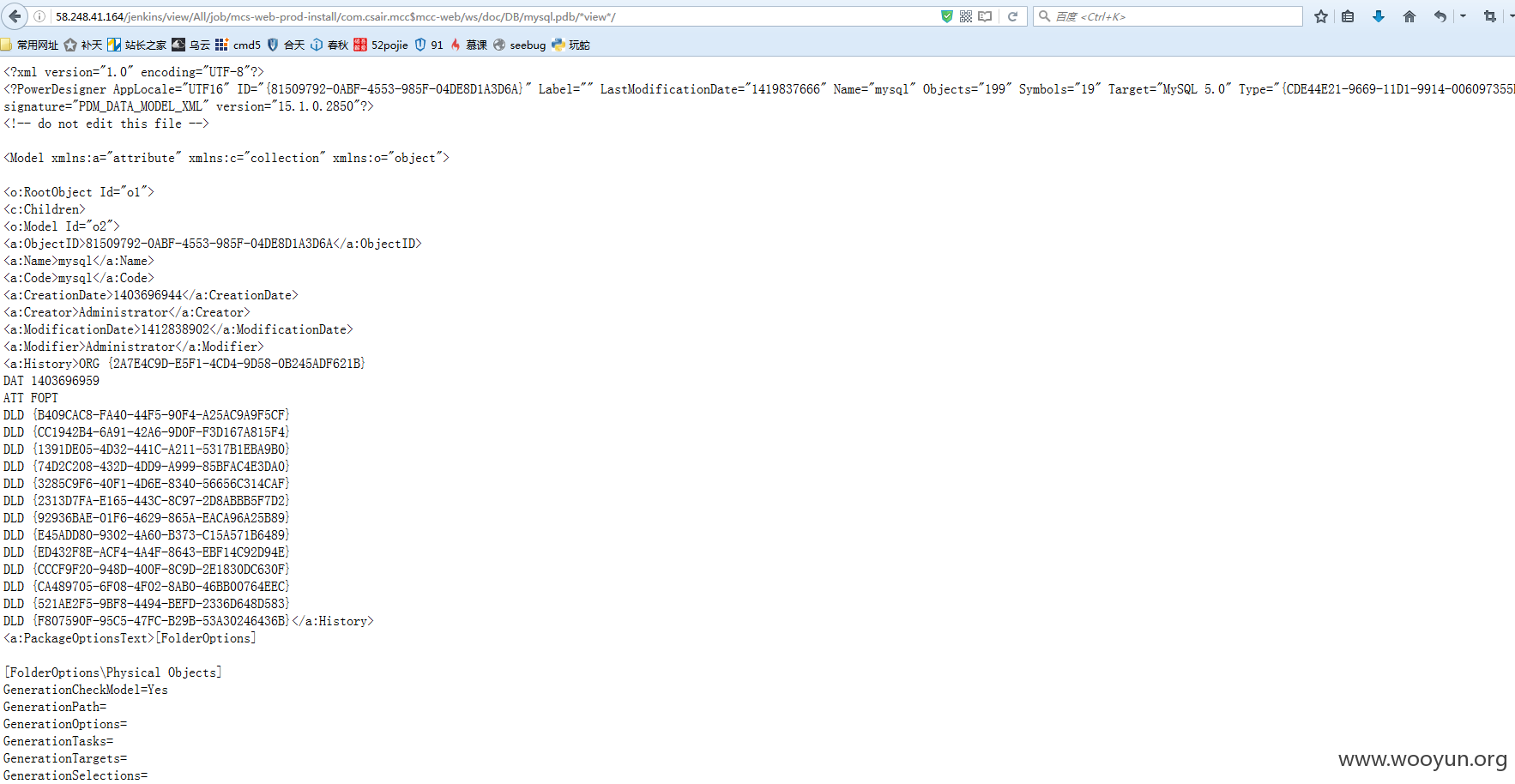Go to the home page icon
The image size is (1515, 784).
coord(1409,16)
